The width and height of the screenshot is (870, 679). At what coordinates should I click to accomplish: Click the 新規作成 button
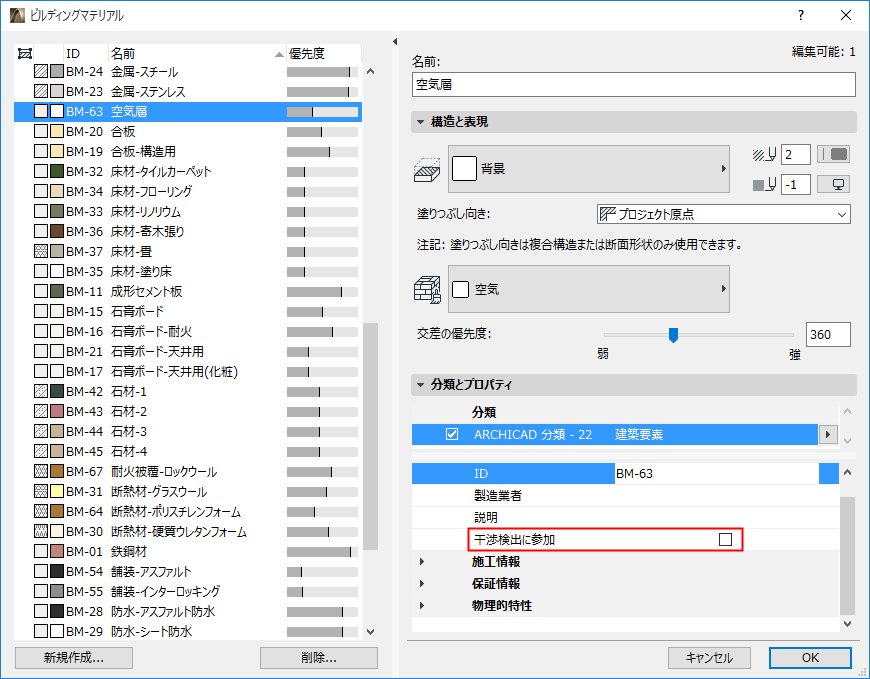point(73,658)
